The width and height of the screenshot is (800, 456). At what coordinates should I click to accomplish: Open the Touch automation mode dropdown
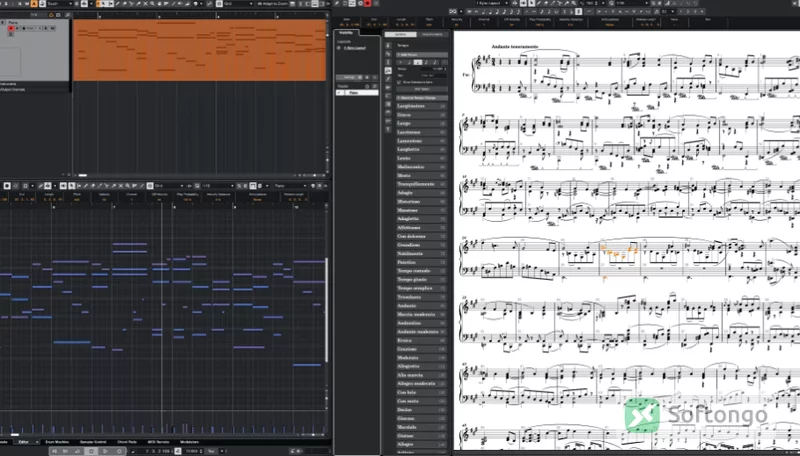(x=59, y=4)
